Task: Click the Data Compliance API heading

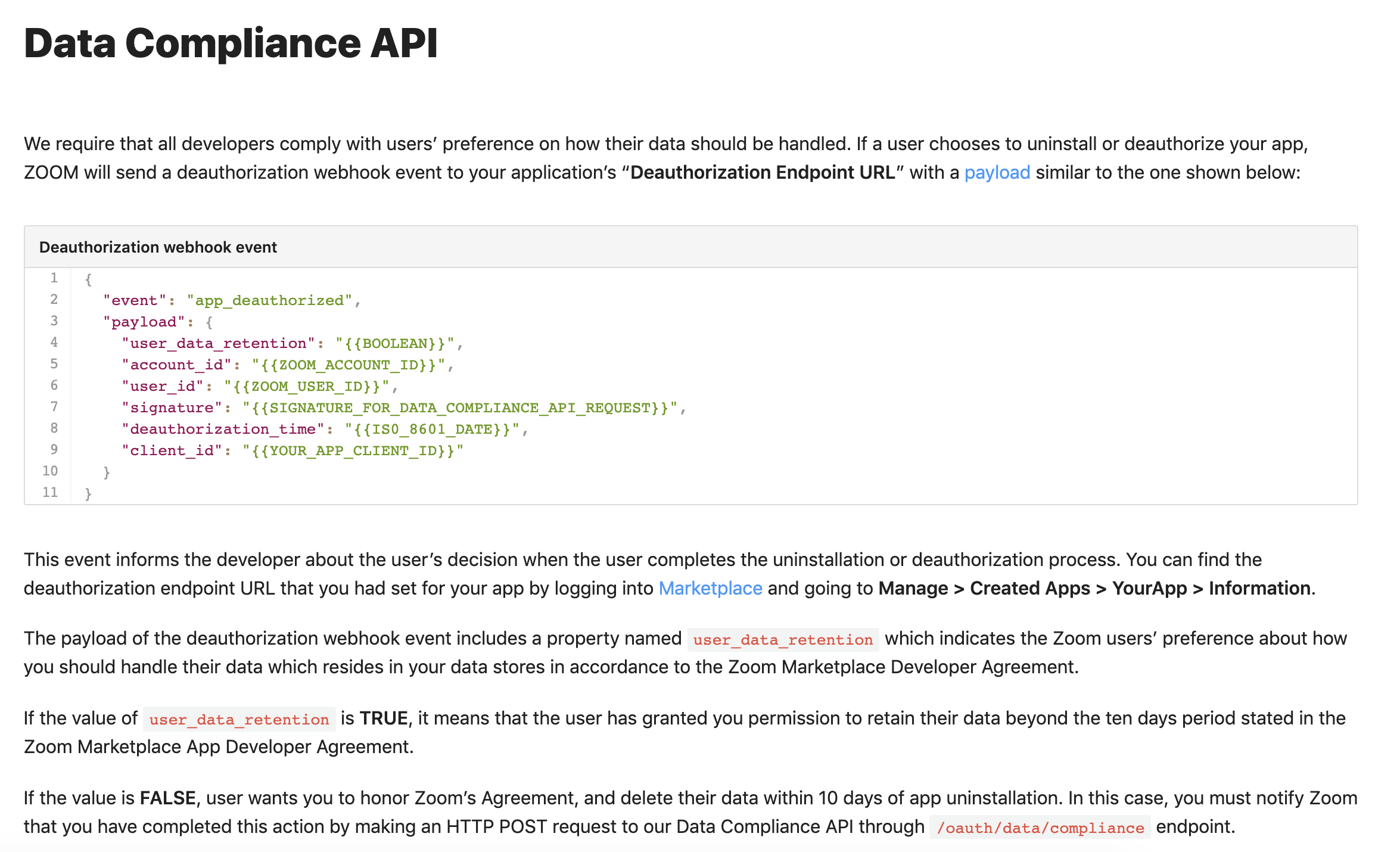Action: tap(231, 43)
